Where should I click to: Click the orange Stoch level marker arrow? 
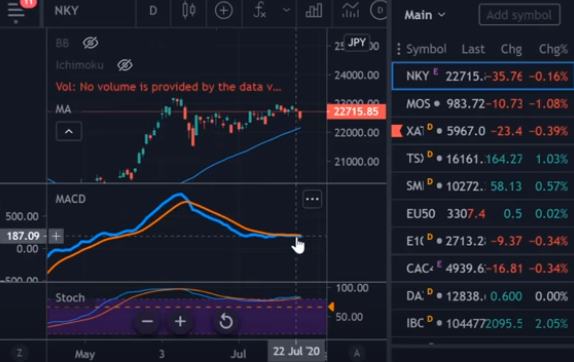(x=331, y=307)
